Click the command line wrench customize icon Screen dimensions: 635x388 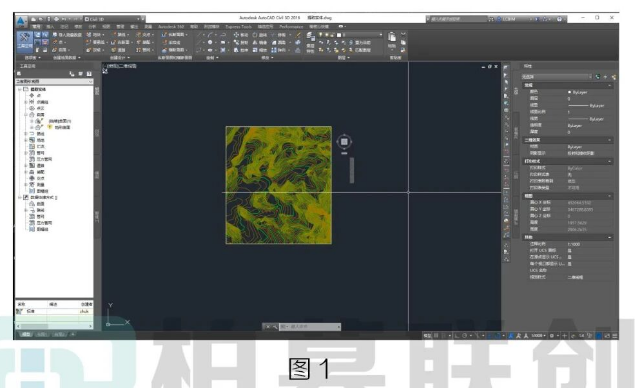[275, 326]
